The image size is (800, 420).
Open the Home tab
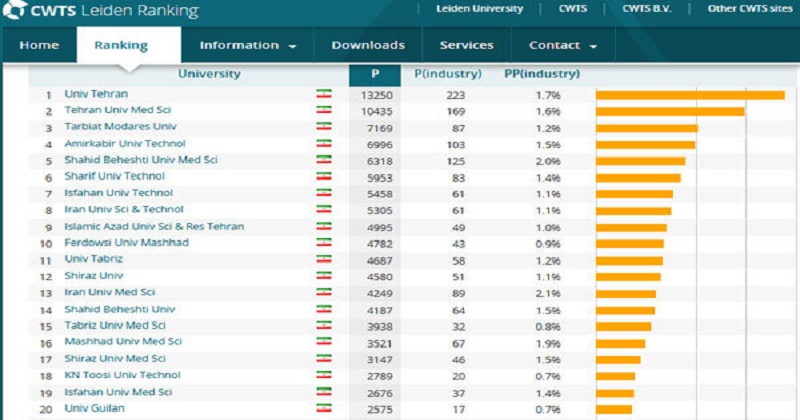[x=39, y=45]
